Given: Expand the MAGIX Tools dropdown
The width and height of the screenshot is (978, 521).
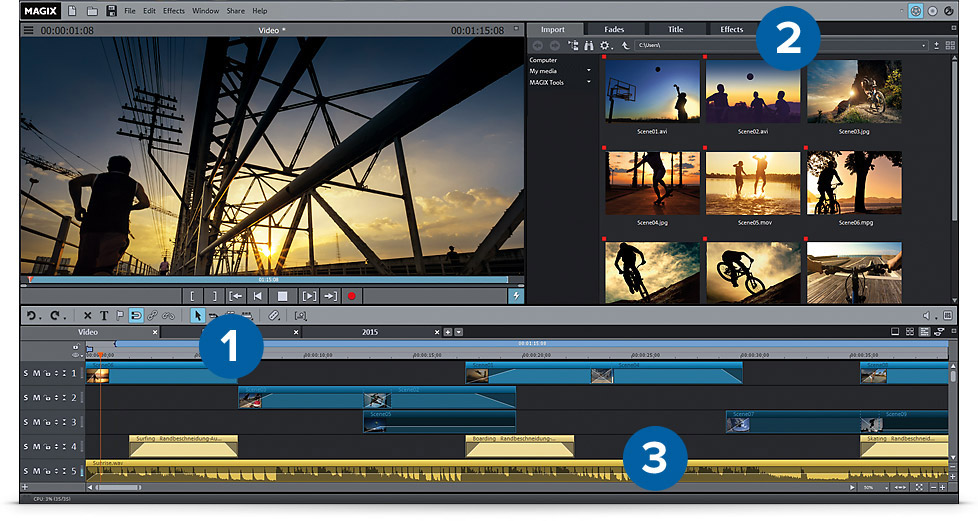Looking at the screenshot, I should click(588, 82).
